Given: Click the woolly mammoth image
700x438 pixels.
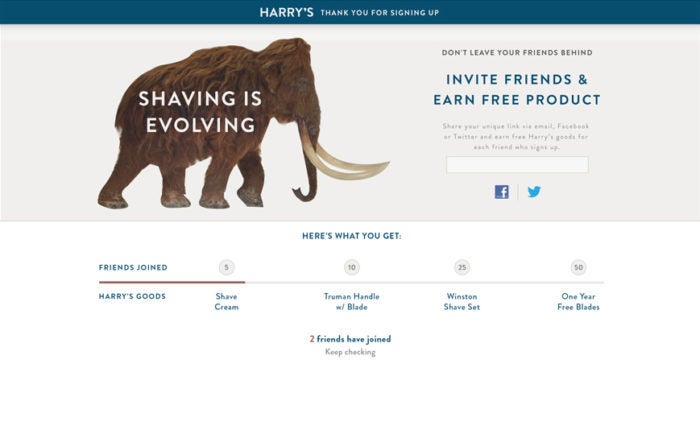Looking at the screenshot, I should pyautogui.click(x=243, y=124).
